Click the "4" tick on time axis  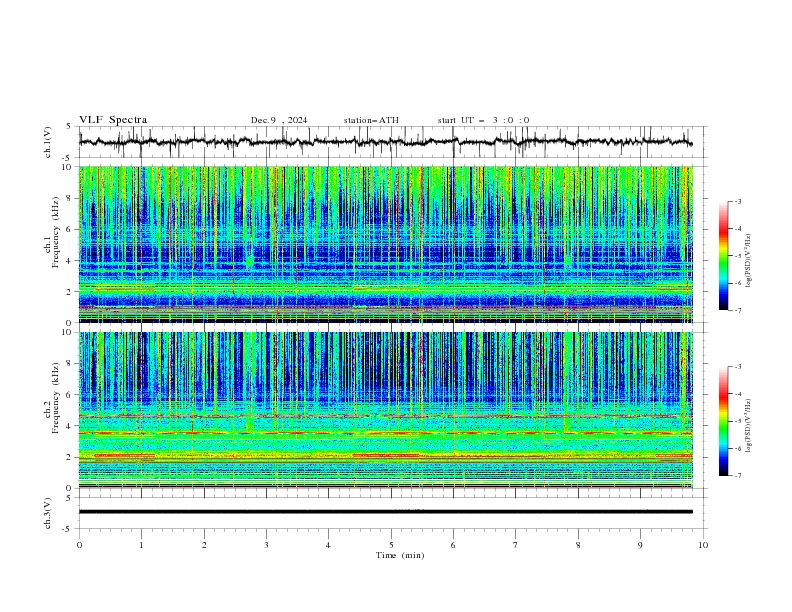pyautogui.click(x=328, y=545)
